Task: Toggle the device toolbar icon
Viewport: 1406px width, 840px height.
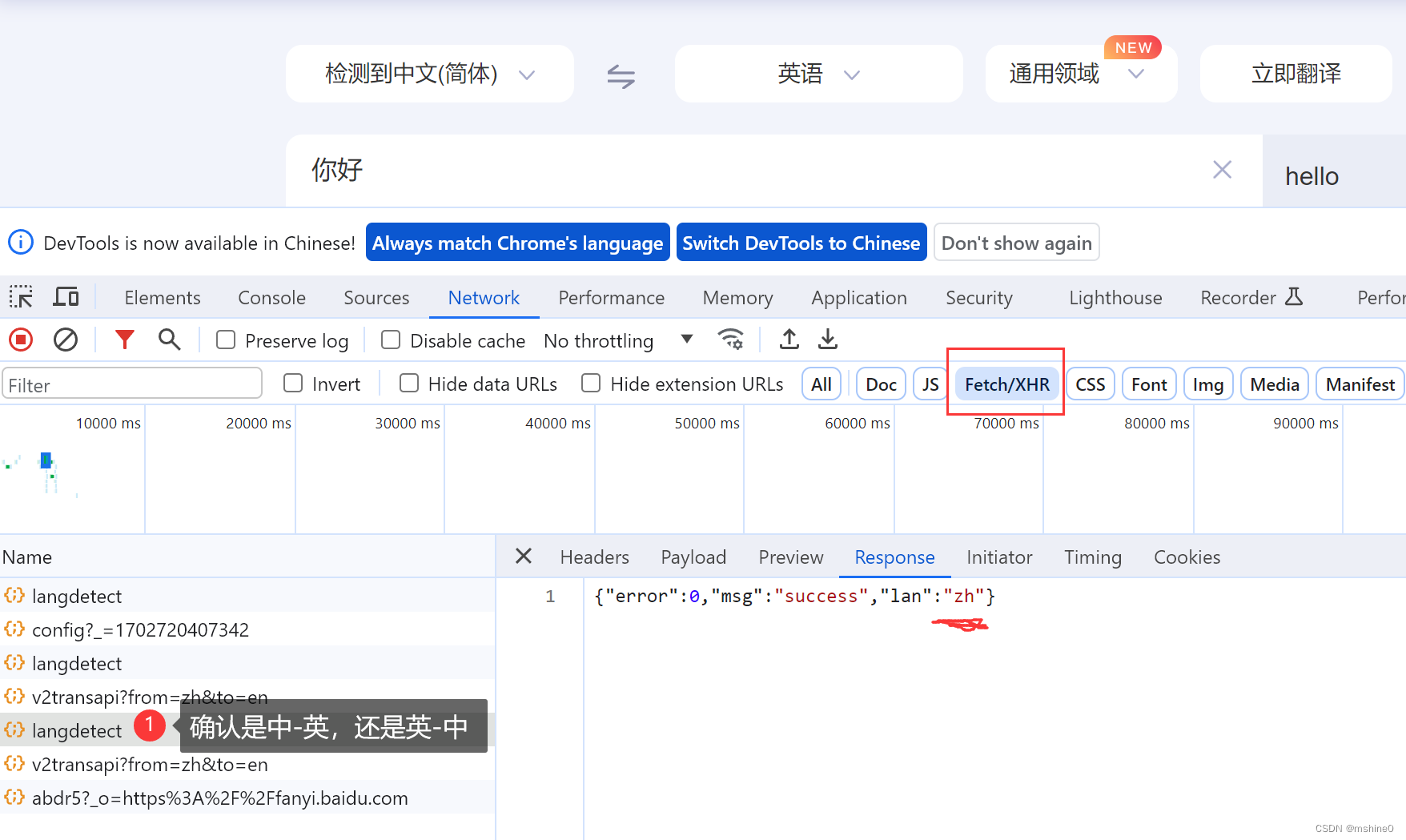Action: [66, 297]
